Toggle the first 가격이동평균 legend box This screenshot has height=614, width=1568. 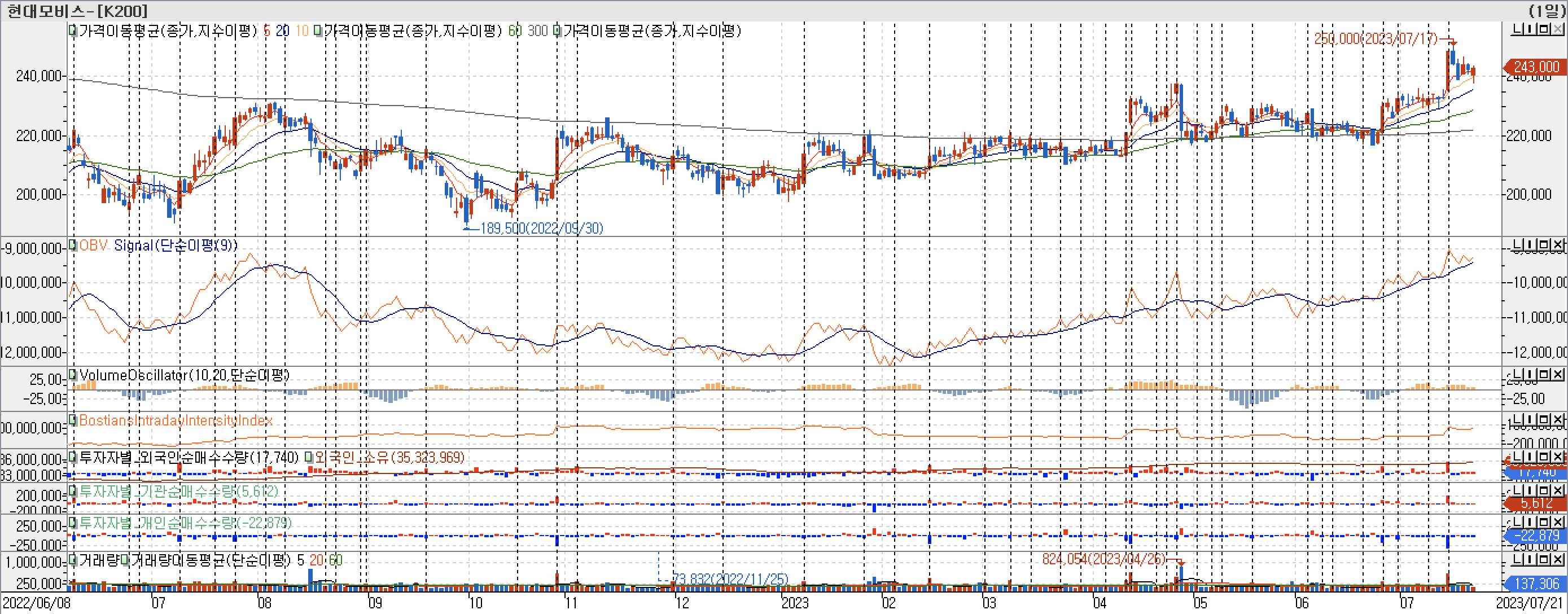tap(72, 30)
